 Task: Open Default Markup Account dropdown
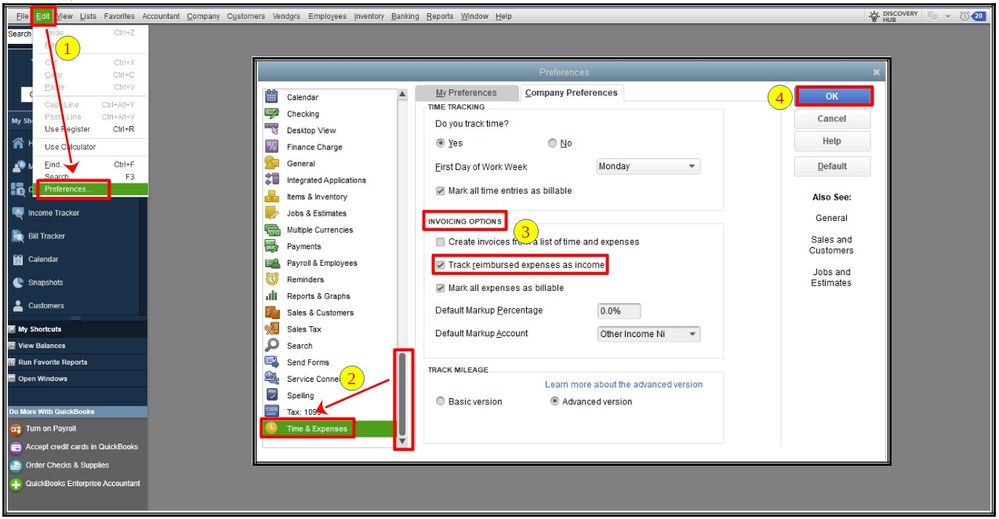coord(648,334)
